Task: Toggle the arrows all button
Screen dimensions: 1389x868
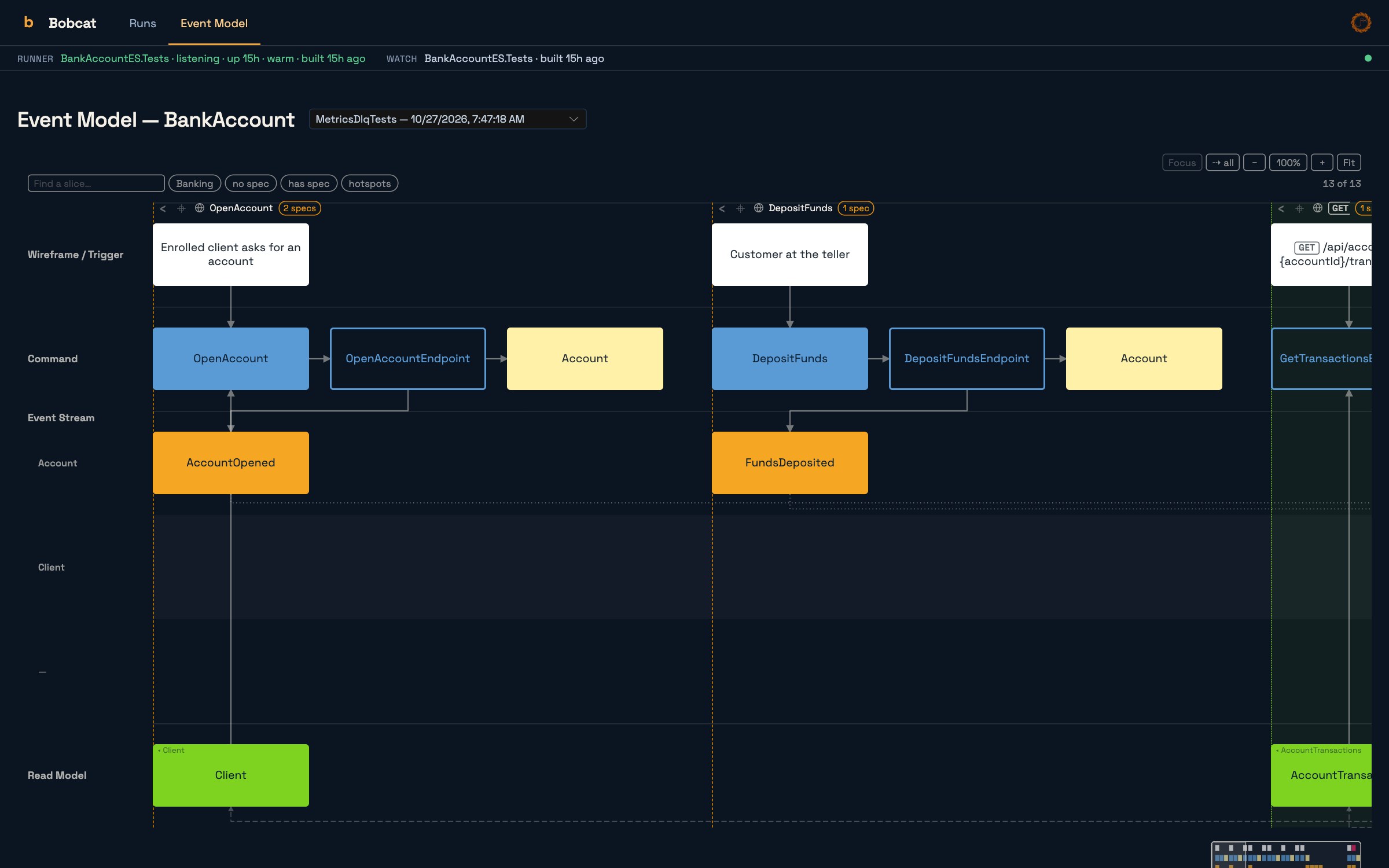Action: 1222,163
